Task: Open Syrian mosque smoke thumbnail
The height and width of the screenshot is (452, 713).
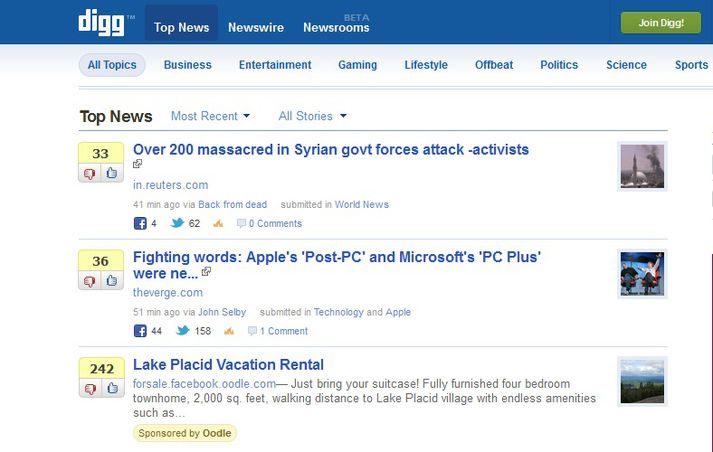Action: (642, 166)
